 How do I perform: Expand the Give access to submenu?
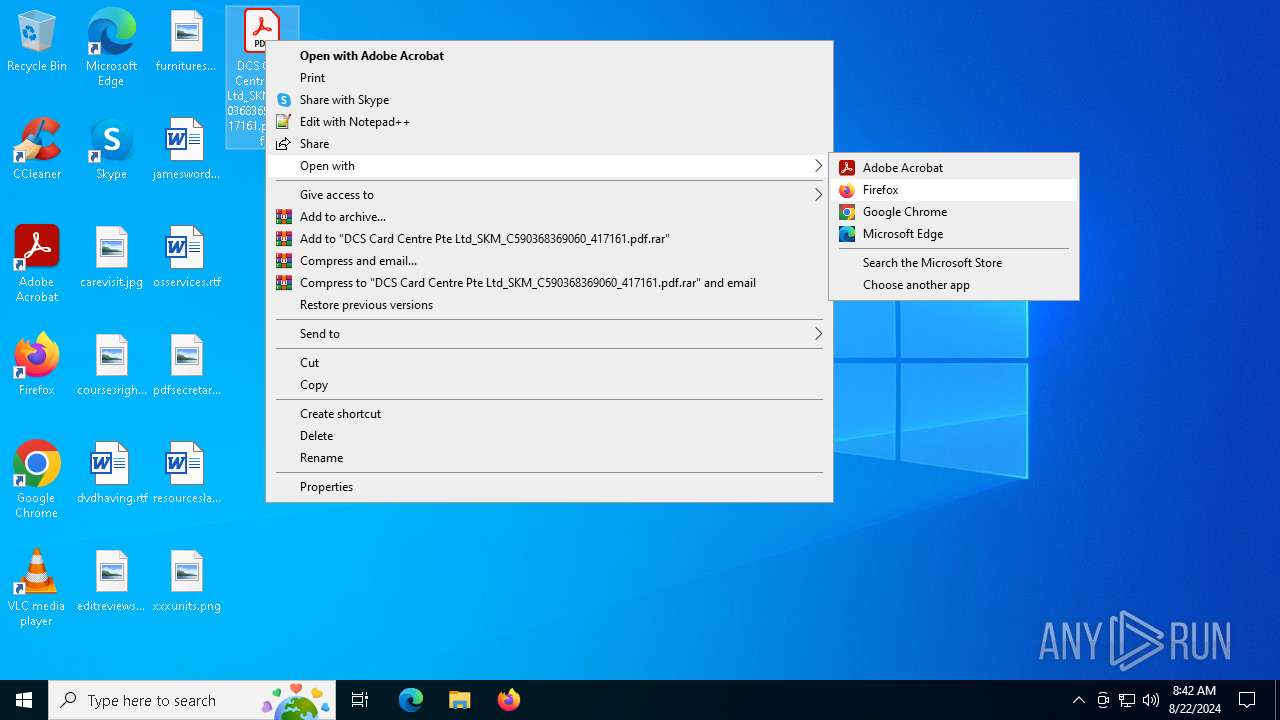(x=549, y=195)
